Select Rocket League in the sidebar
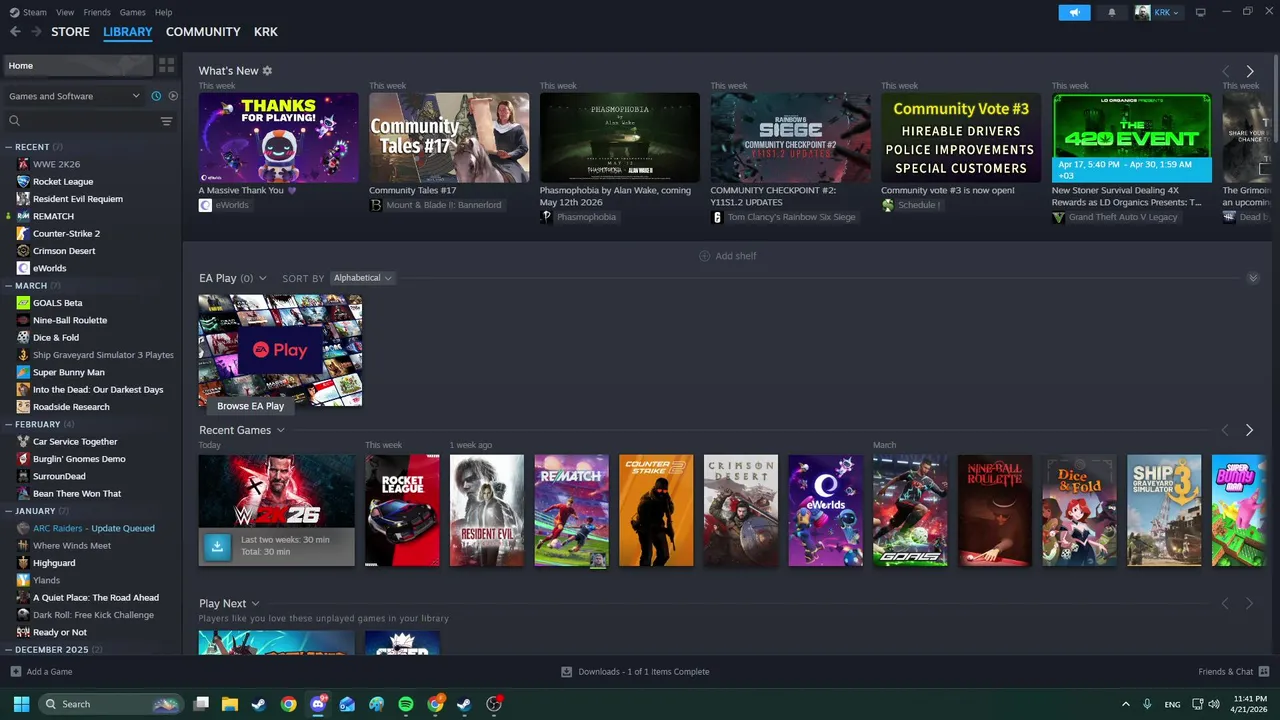This screenshot has width=1280, height=720. pos(63,181)
